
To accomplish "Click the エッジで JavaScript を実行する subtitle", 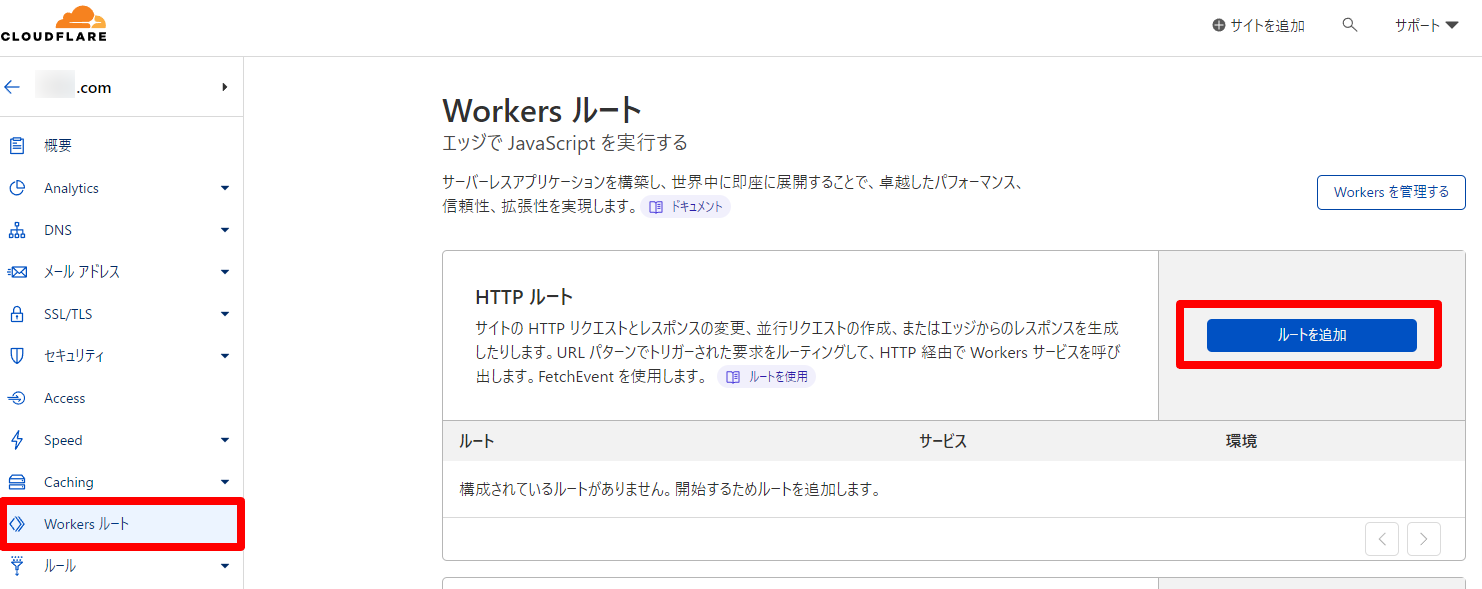I will pos(565,143).
